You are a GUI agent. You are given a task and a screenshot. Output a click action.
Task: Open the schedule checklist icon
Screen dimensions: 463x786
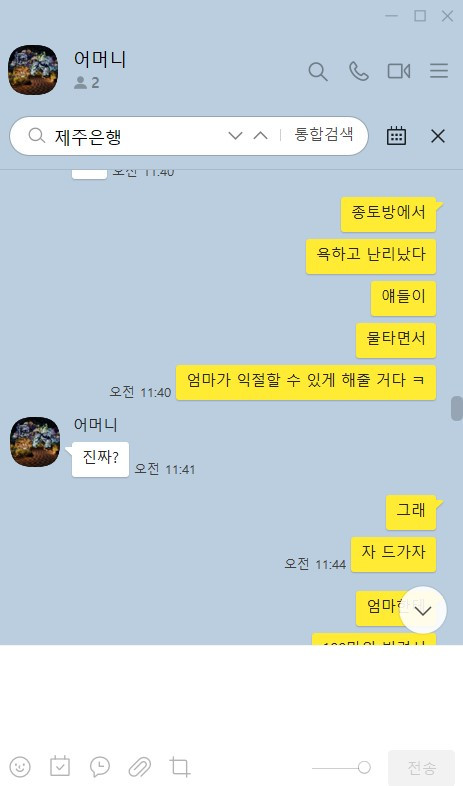click(x=60, y=766)
